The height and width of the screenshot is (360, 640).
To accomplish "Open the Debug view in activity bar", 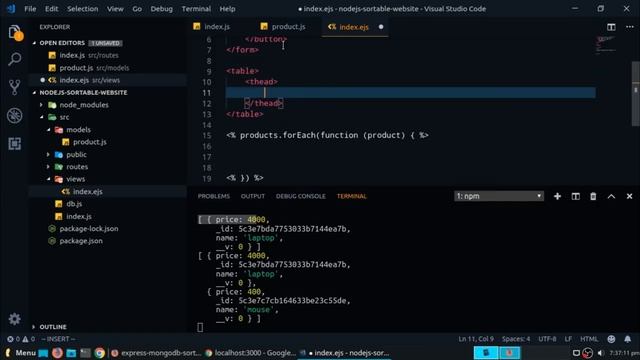I will coord(15,116).
